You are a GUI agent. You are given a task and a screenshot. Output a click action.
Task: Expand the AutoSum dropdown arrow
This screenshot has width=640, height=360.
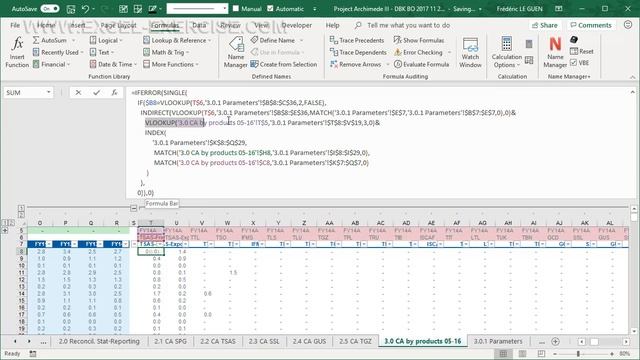(x=74, y=40)
